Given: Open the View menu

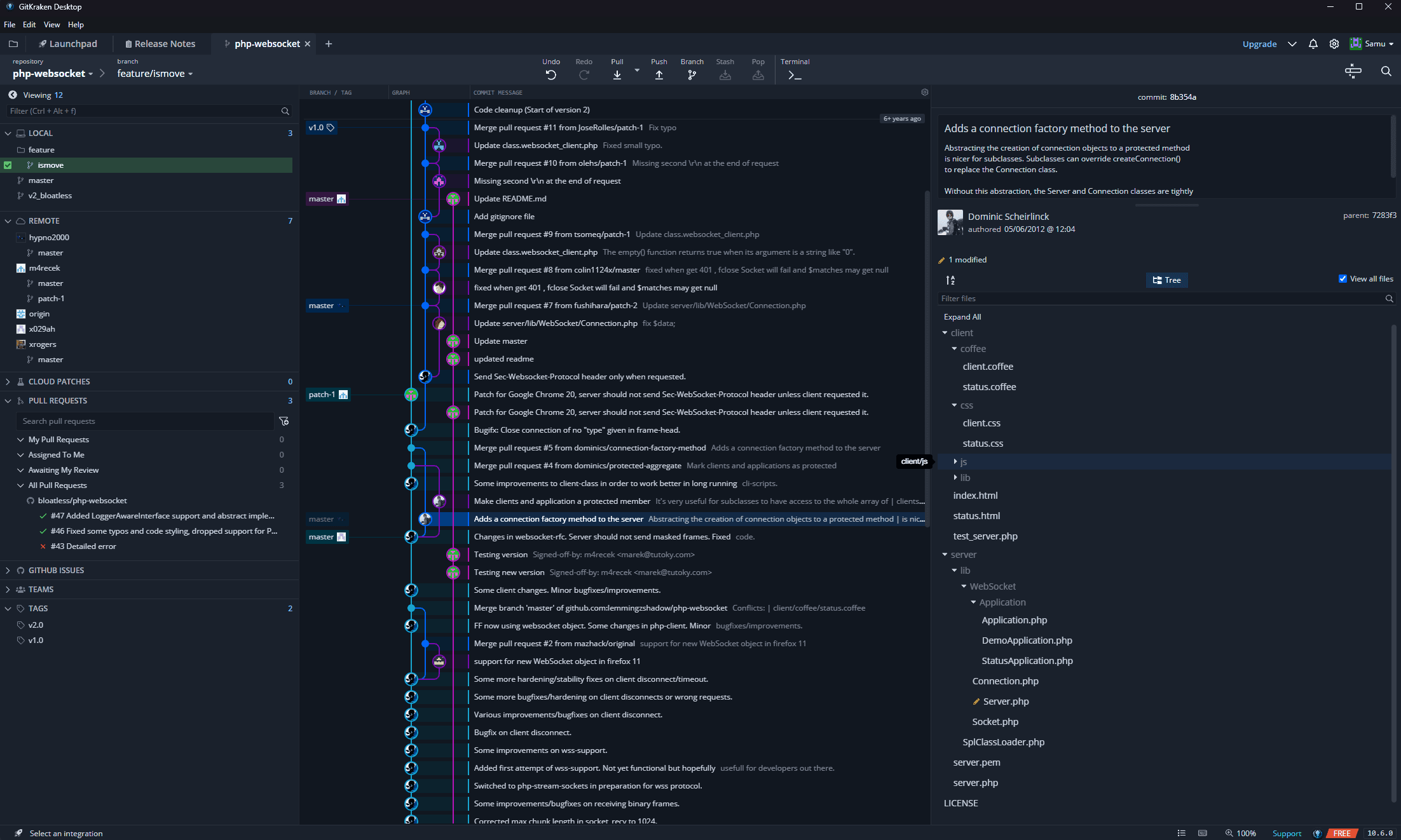Looking at the screenshot, I should click(51, 25).
